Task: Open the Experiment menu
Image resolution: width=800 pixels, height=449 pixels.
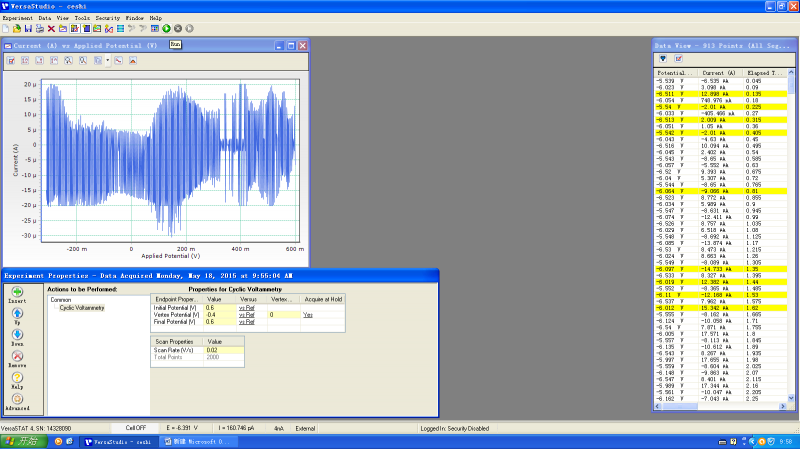Action: click(x=17, y=18)
